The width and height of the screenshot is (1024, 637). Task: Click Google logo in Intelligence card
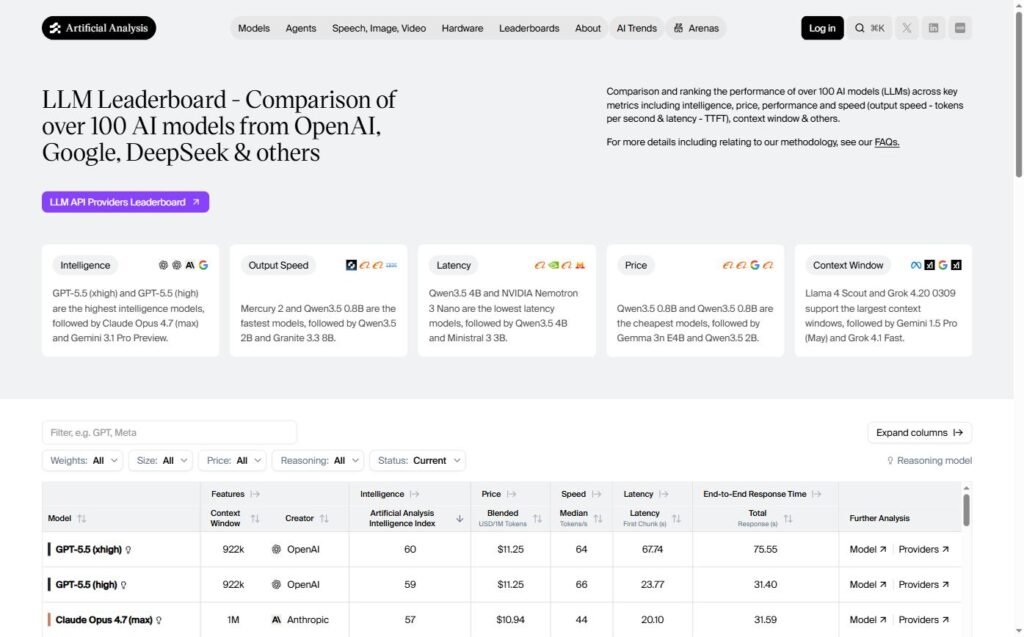coord(204,265)
